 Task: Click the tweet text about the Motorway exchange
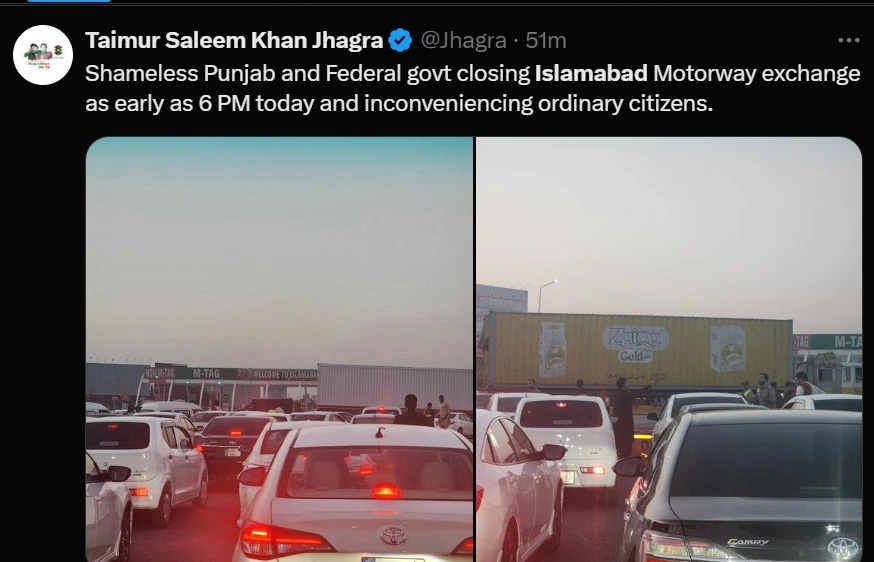(473, 89)
